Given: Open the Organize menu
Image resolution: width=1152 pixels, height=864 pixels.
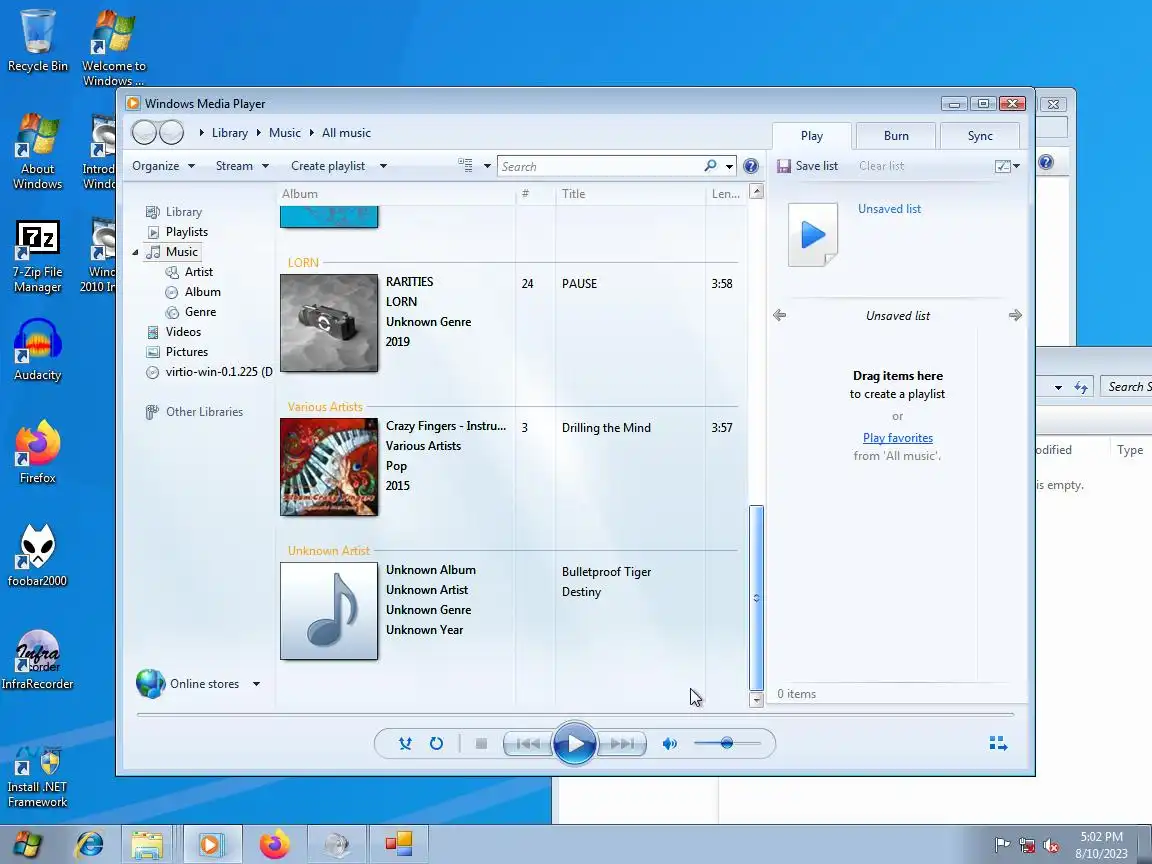Looking at the screenshot, I should point(163,166).
